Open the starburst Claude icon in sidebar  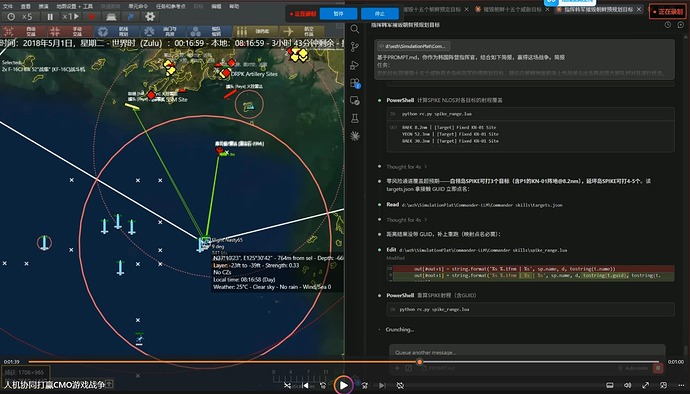pos(355,136)
